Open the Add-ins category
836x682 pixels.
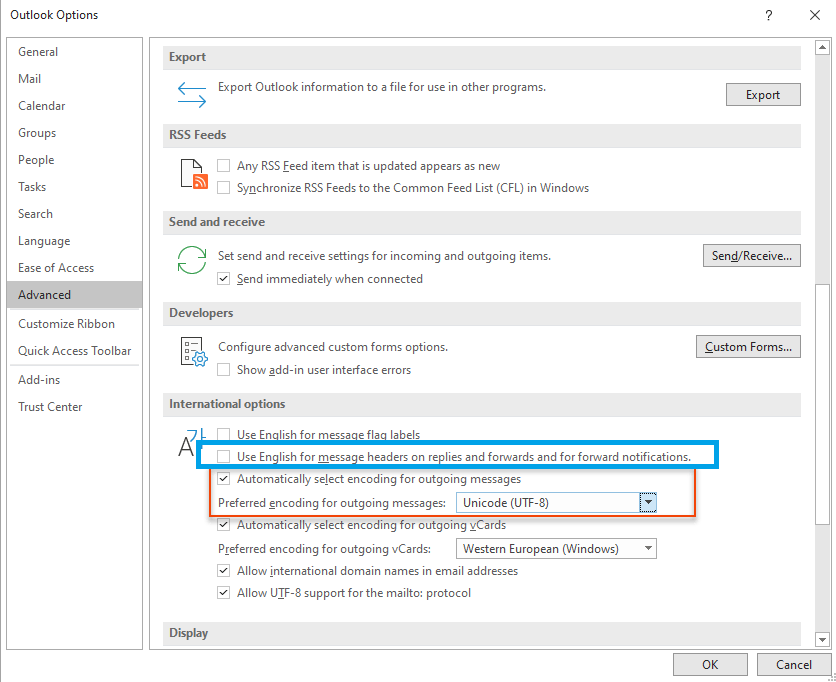pyautogui.click(x=75, y=380)
